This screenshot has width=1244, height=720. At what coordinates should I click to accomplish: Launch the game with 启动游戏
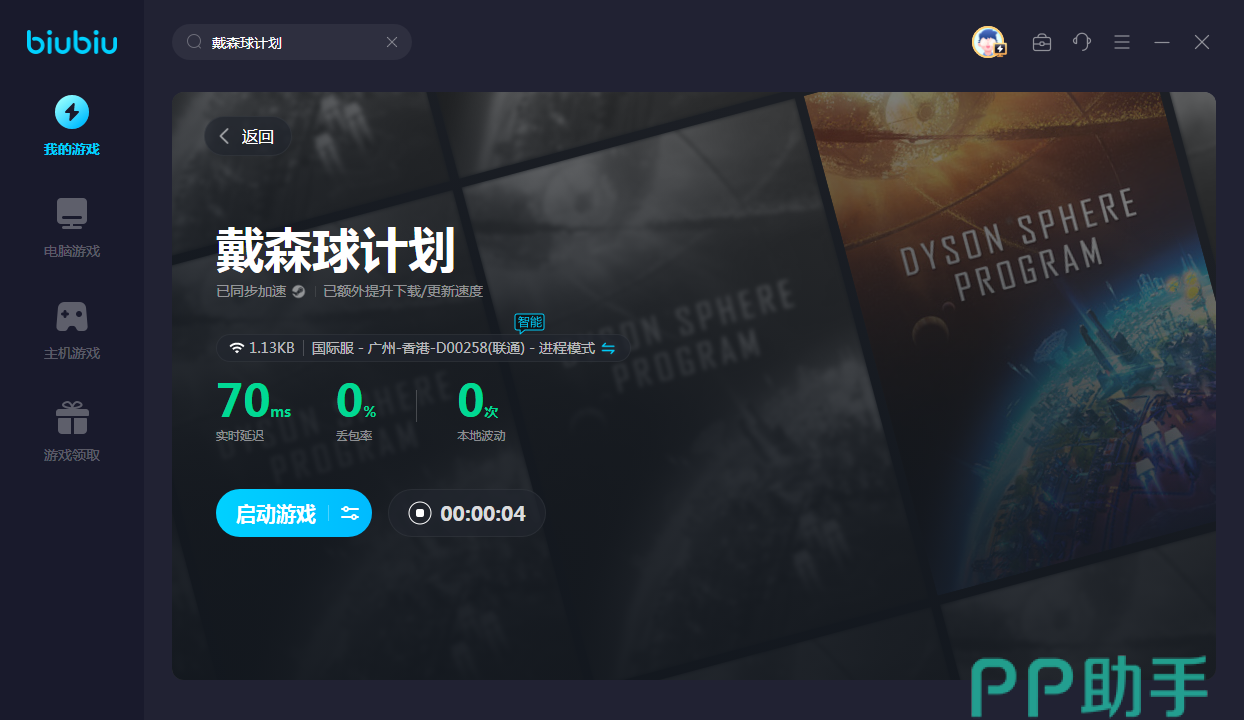tap(275, 514)
